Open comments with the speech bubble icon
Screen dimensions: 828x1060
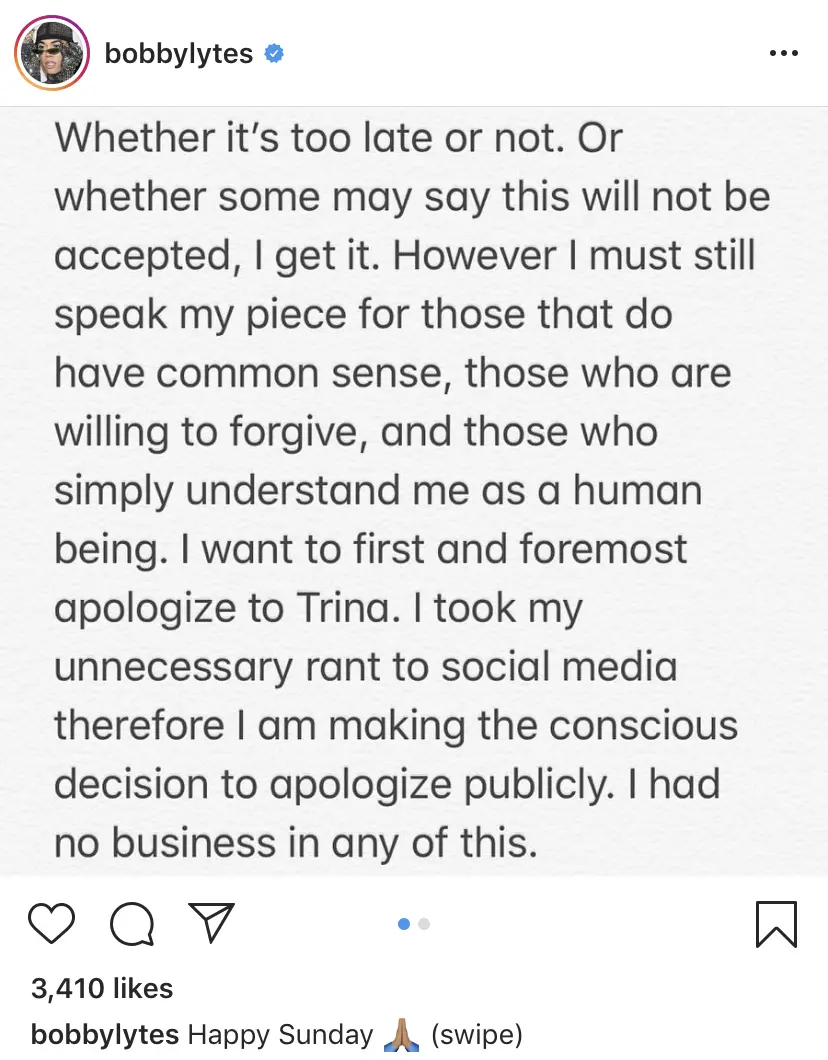132,923
